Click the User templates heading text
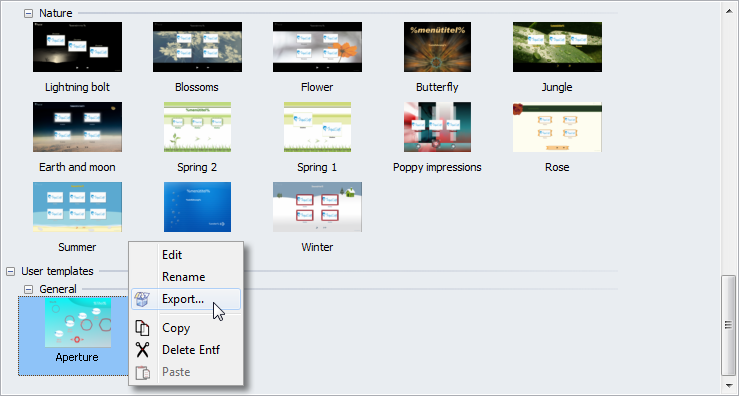The width and height of the screenshot is (739, 396). click(x=57, y=271)
